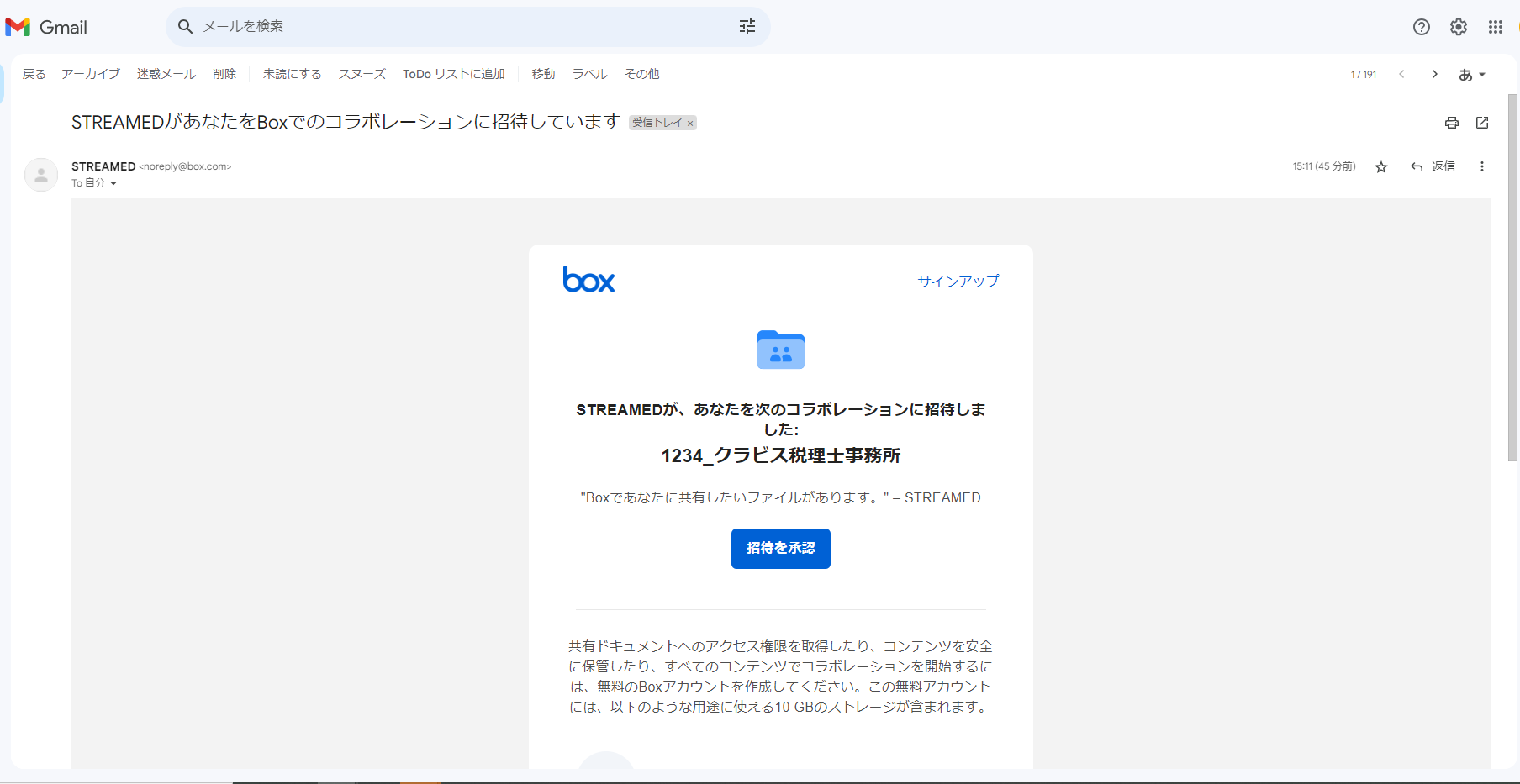The height and width of the screenshot is (784, 1520).
Task: Click 戻る to return to inbox
Action: point(34,74)
